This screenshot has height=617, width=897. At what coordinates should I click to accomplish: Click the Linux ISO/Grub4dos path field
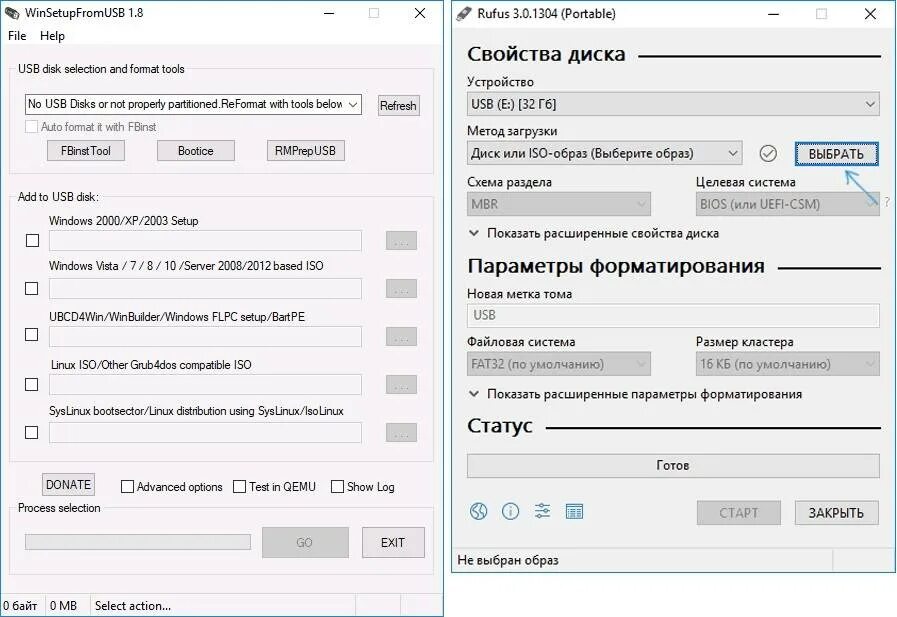[205, 385]
